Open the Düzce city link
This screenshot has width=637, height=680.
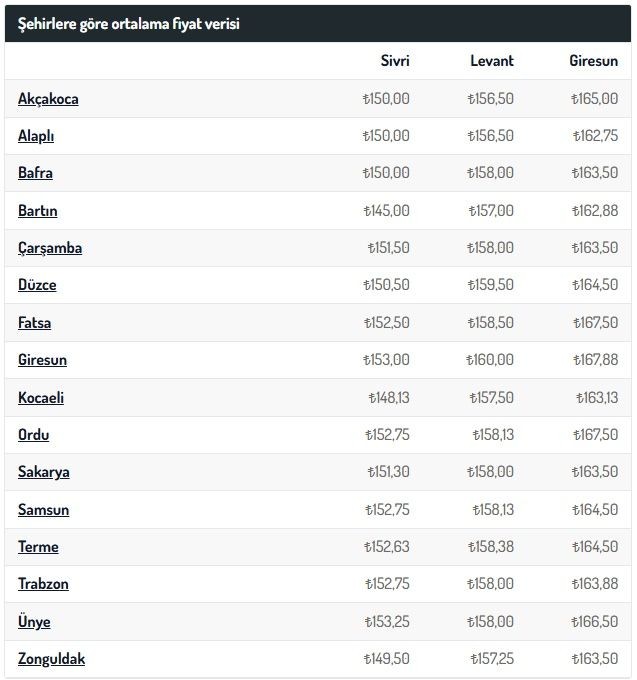coord(37,285)
